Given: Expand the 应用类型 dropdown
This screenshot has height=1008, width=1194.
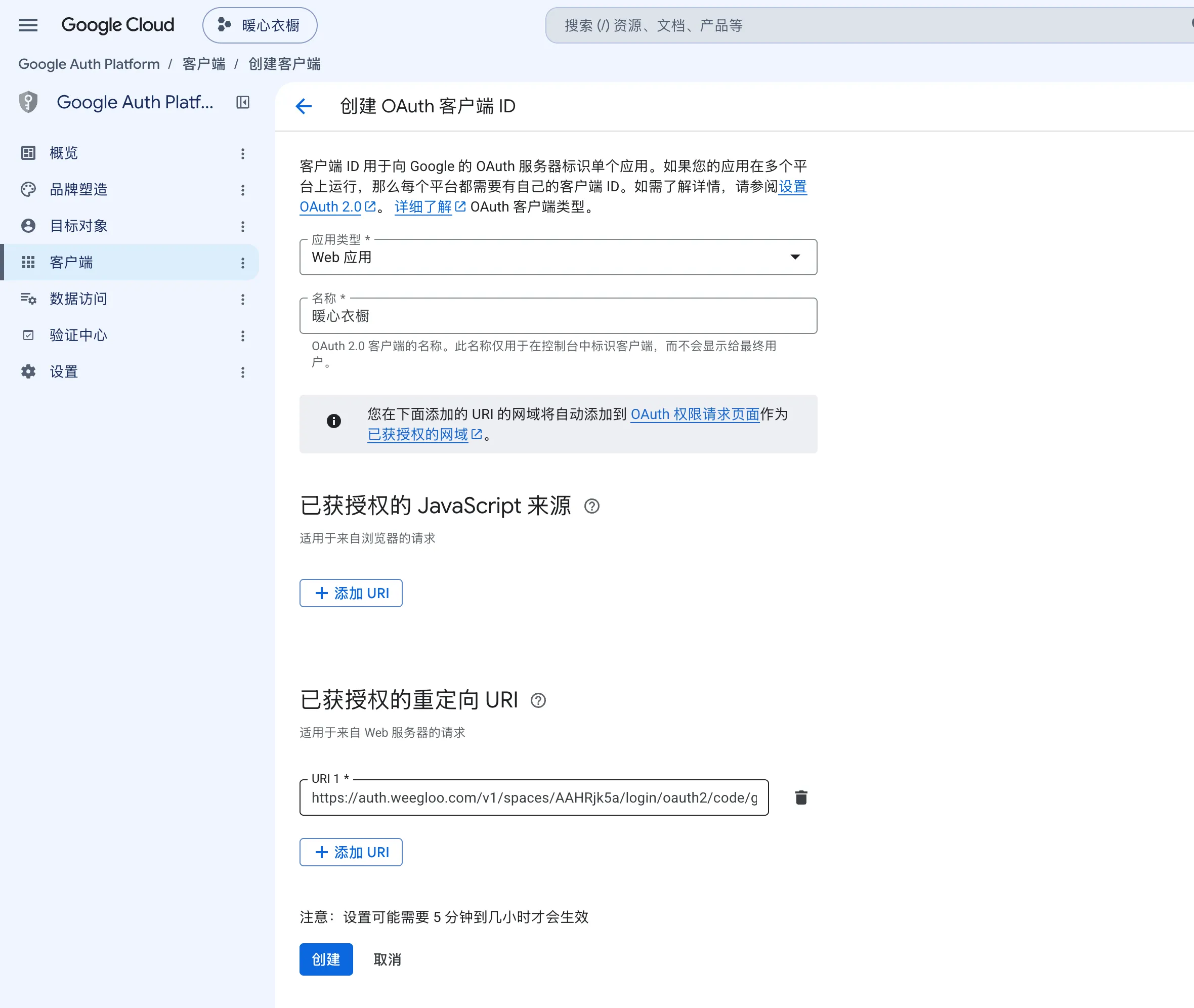Looking at the screenshot, I should point(558,257).
